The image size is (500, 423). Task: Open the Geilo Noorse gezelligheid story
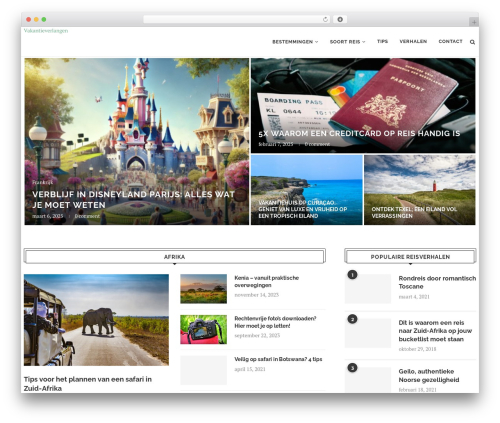pyautogui.click(x=429, y=375)
